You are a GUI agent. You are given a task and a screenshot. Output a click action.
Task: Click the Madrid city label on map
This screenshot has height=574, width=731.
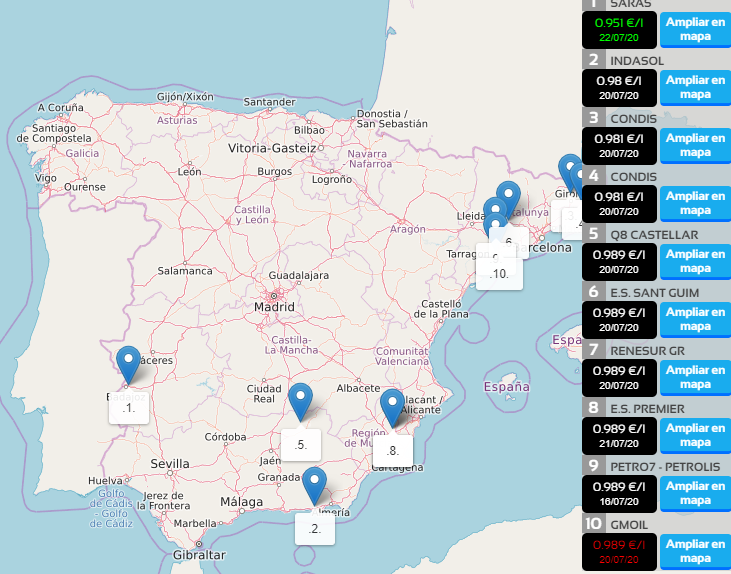pyautogui.click(x=273, y=307)
